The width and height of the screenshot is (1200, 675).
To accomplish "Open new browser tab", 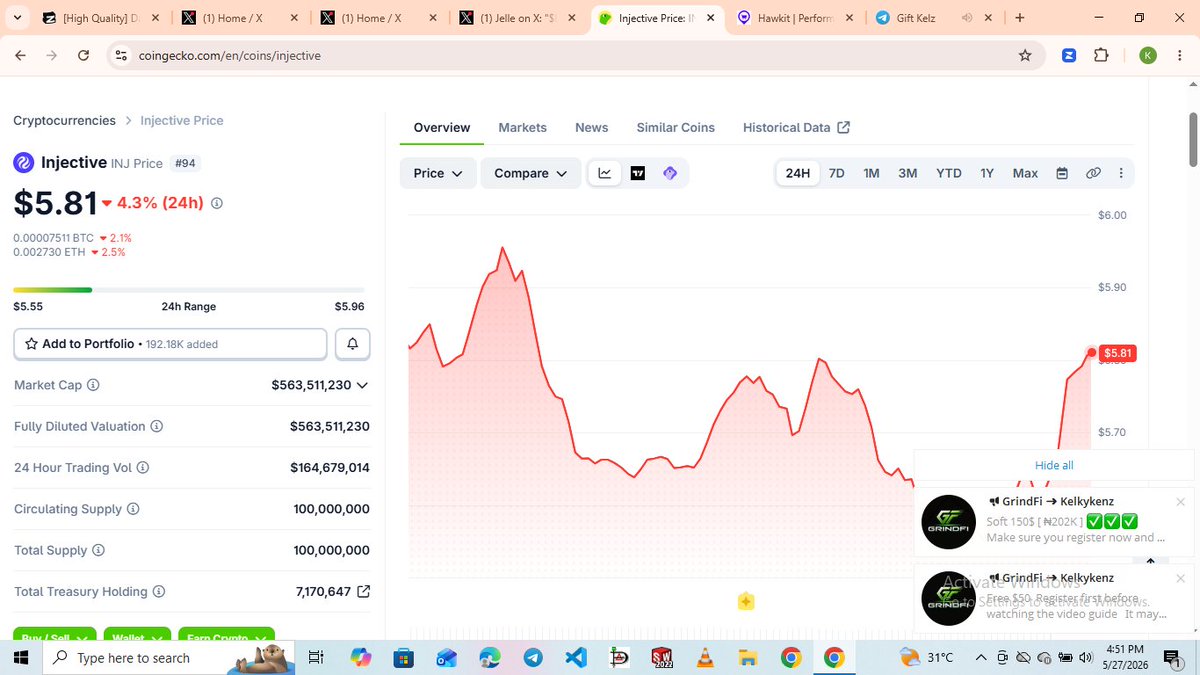I will tap(1019, 18).
